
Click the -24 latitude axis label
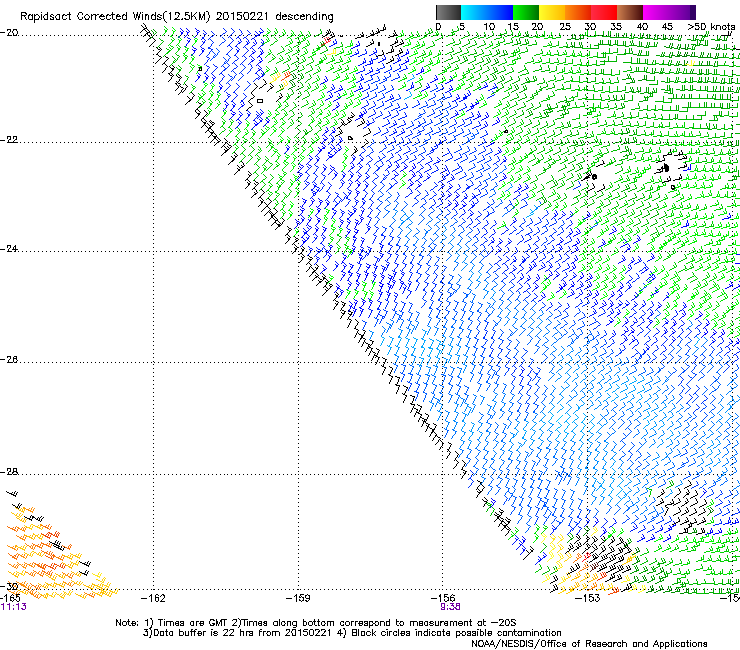tap(9, 249)
